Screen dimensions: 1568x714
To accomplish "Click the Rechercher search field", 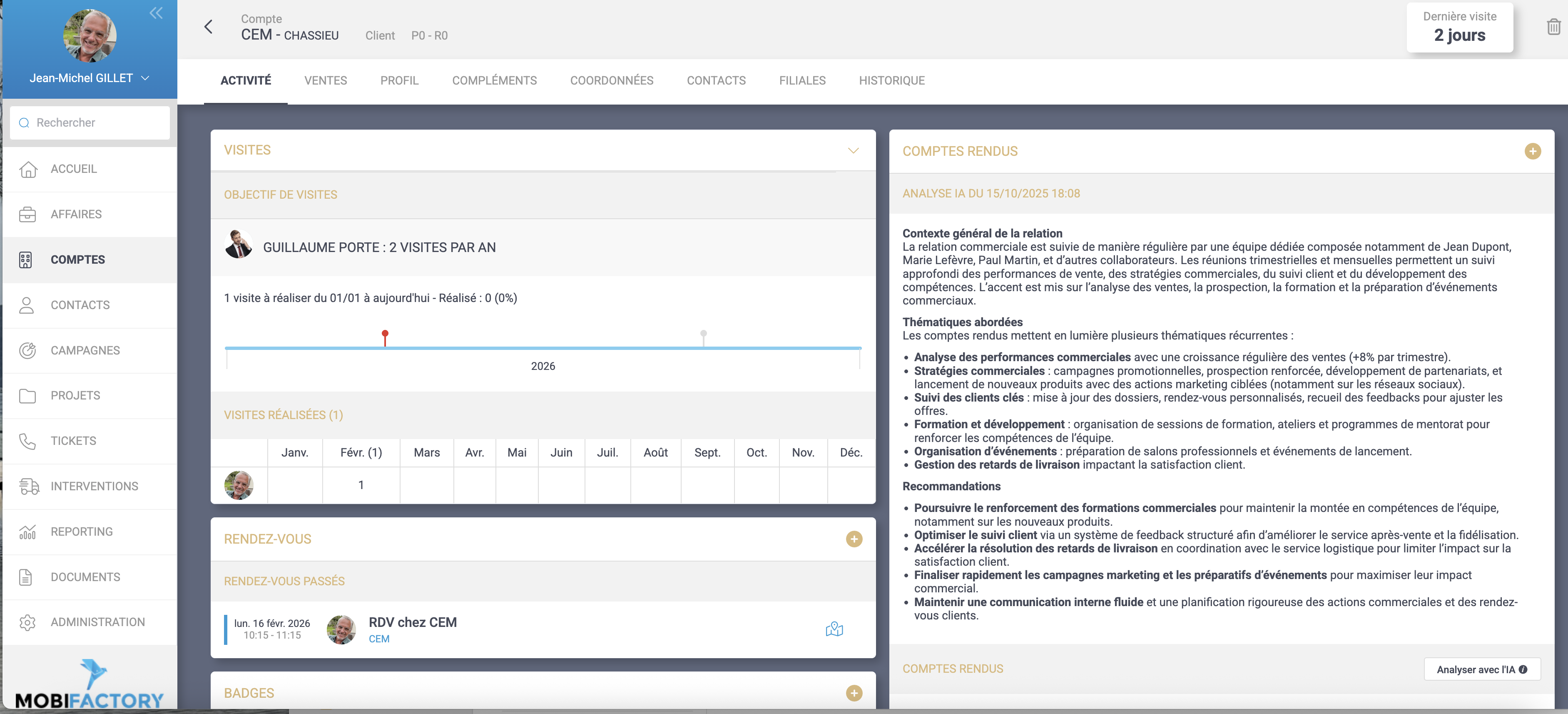I will click(90, 122).
